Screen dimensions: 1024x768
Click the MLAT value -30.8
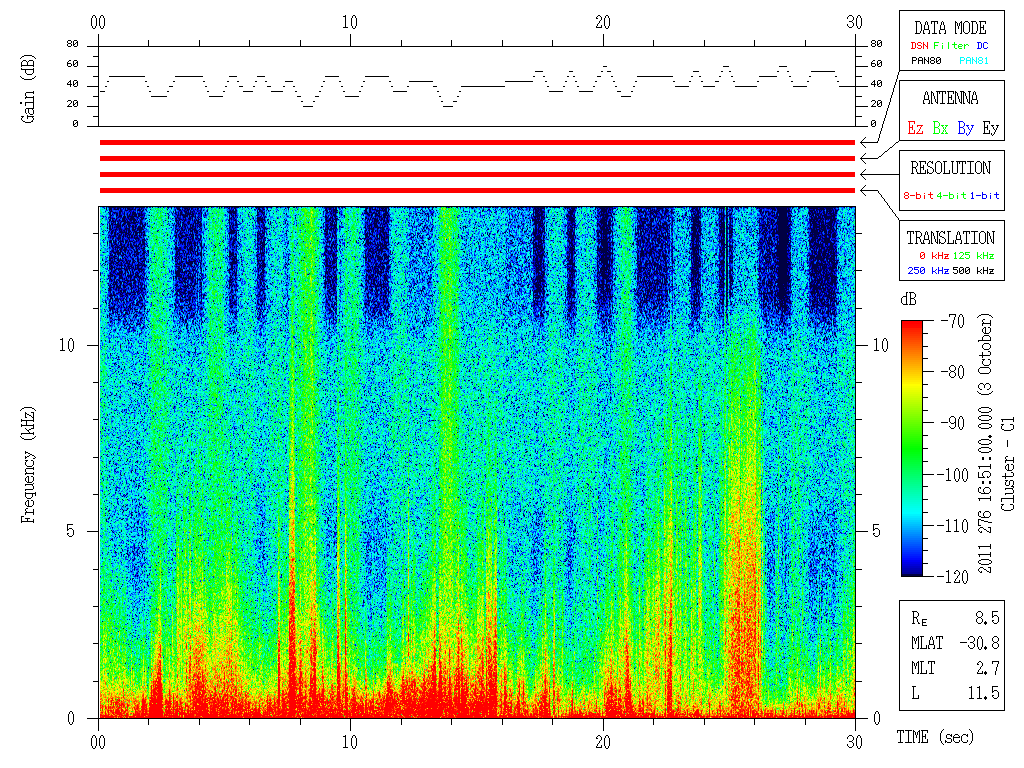coord(979,643)
